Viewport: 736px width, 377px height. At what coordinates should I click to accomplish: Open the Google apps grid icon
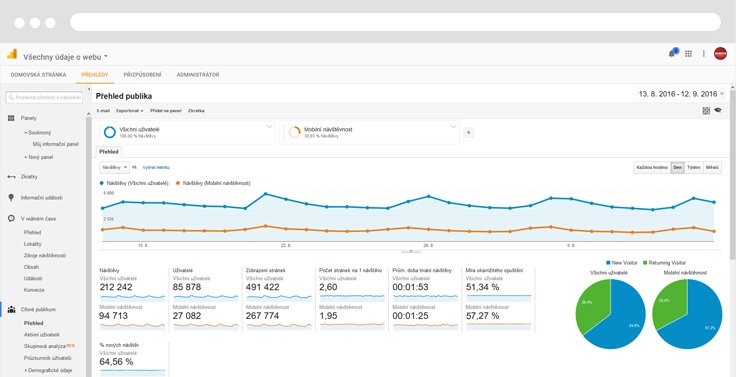688,54
